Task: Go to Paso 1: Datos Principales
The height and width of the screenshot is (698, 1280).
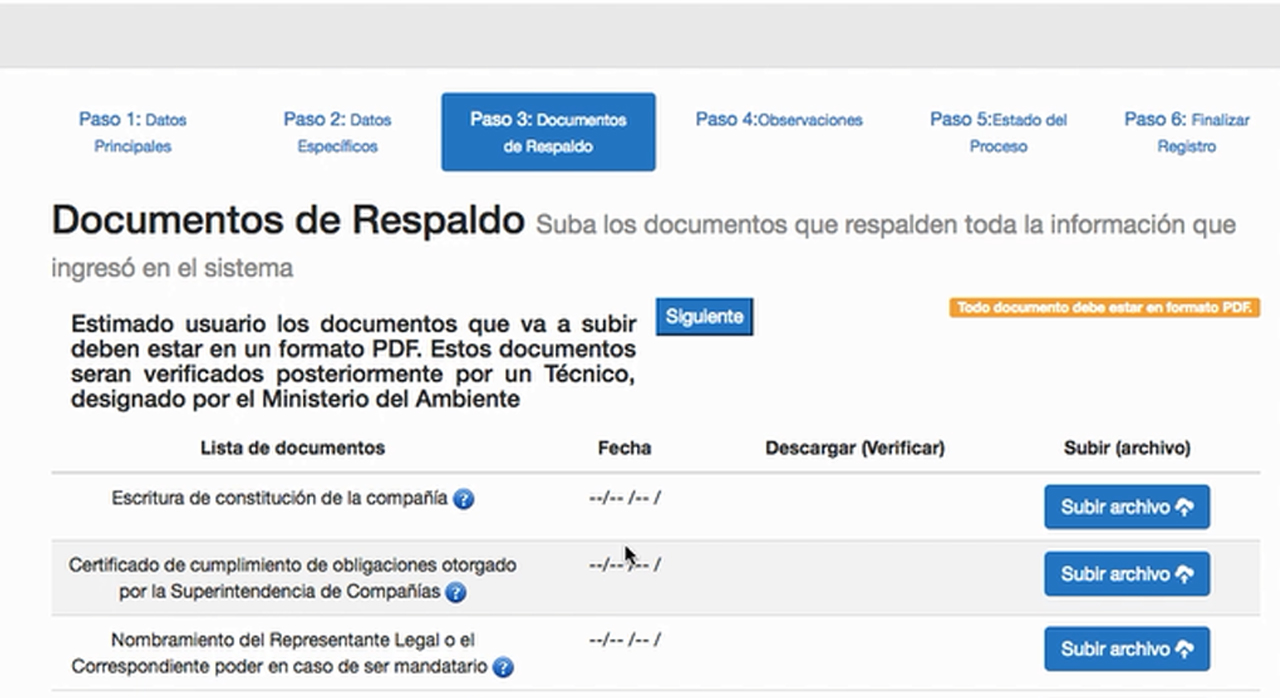Action: (x=133, y=132)
